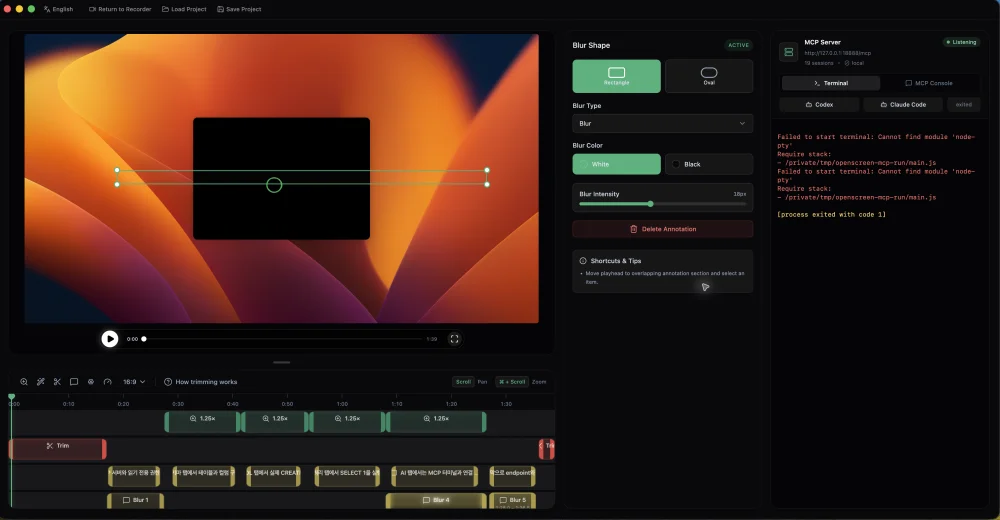Click the top-right corner handle of the blur selection
The height and width of the screenshot is (520, 1000).
coord(487,170)
